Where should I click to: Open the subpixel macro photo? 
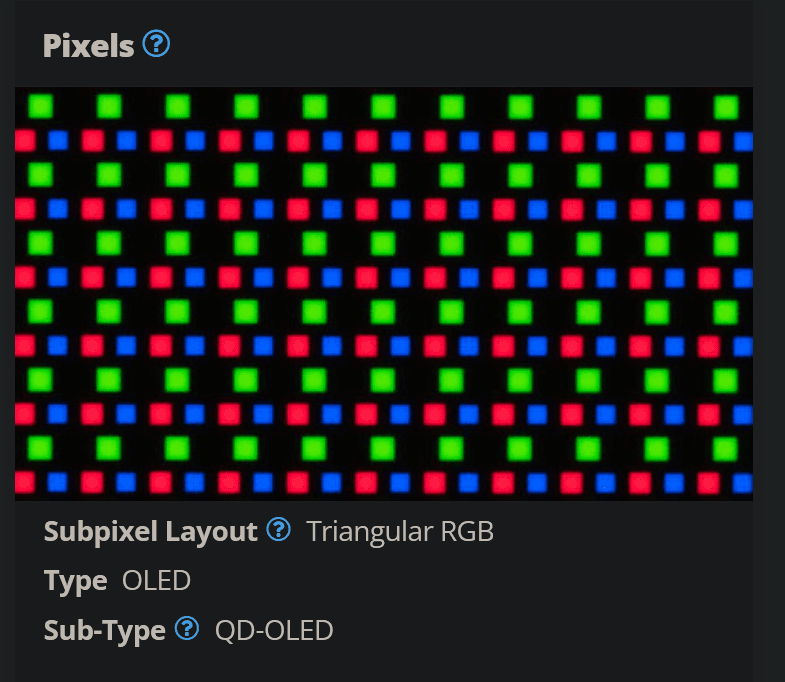[384, 294]
